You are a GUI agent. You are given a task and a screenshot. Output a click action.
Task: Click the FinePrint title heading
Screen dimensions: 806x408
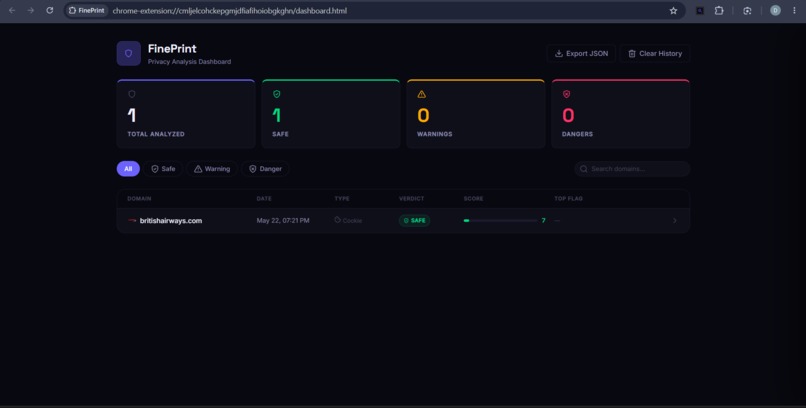(x=172, y=49)
